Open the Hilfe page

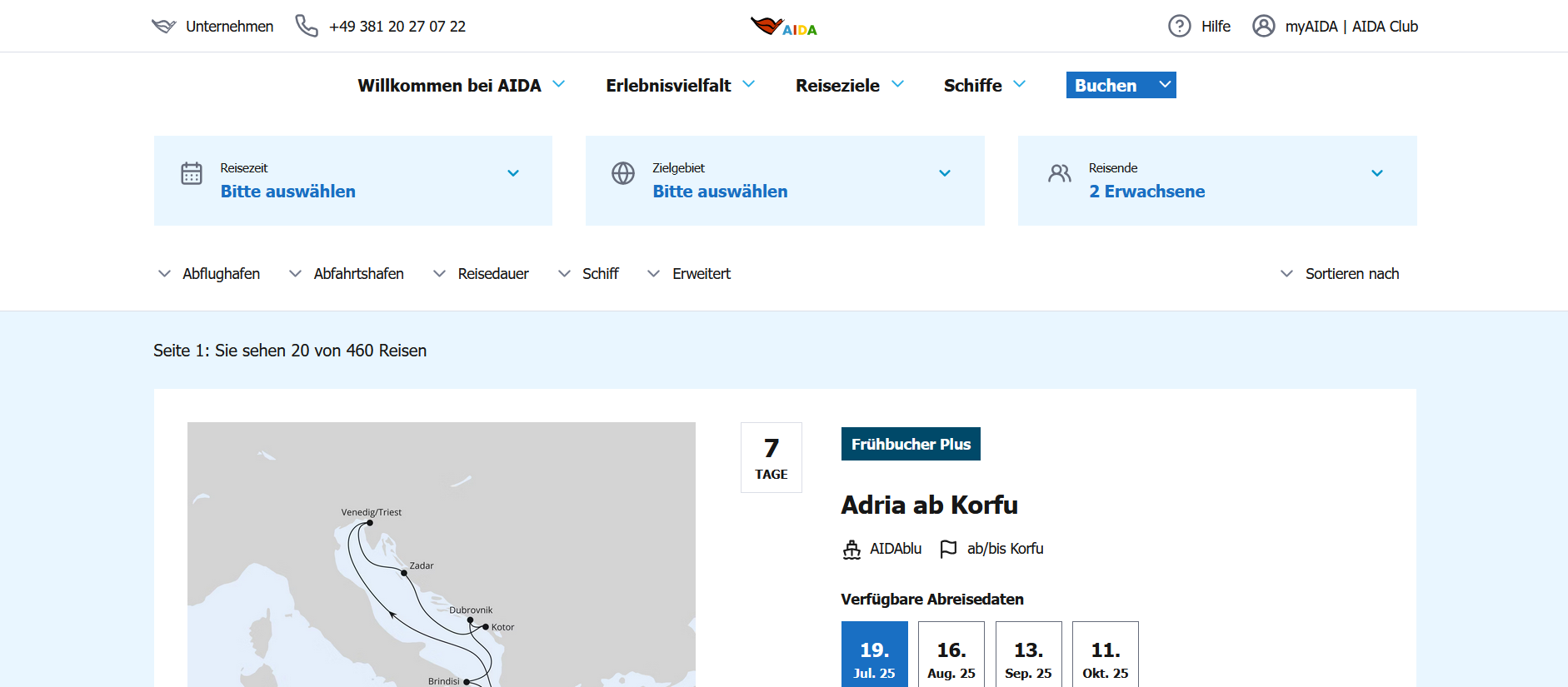click(1216, 27)
